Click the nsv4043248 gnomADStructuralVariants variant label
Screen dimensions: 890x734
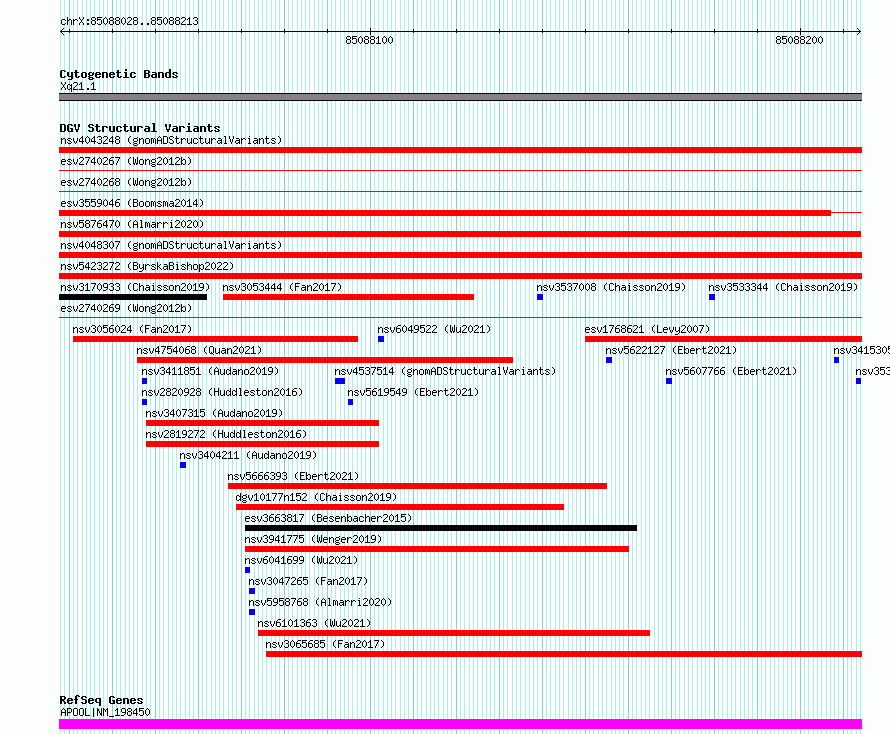tap(171, 140)
